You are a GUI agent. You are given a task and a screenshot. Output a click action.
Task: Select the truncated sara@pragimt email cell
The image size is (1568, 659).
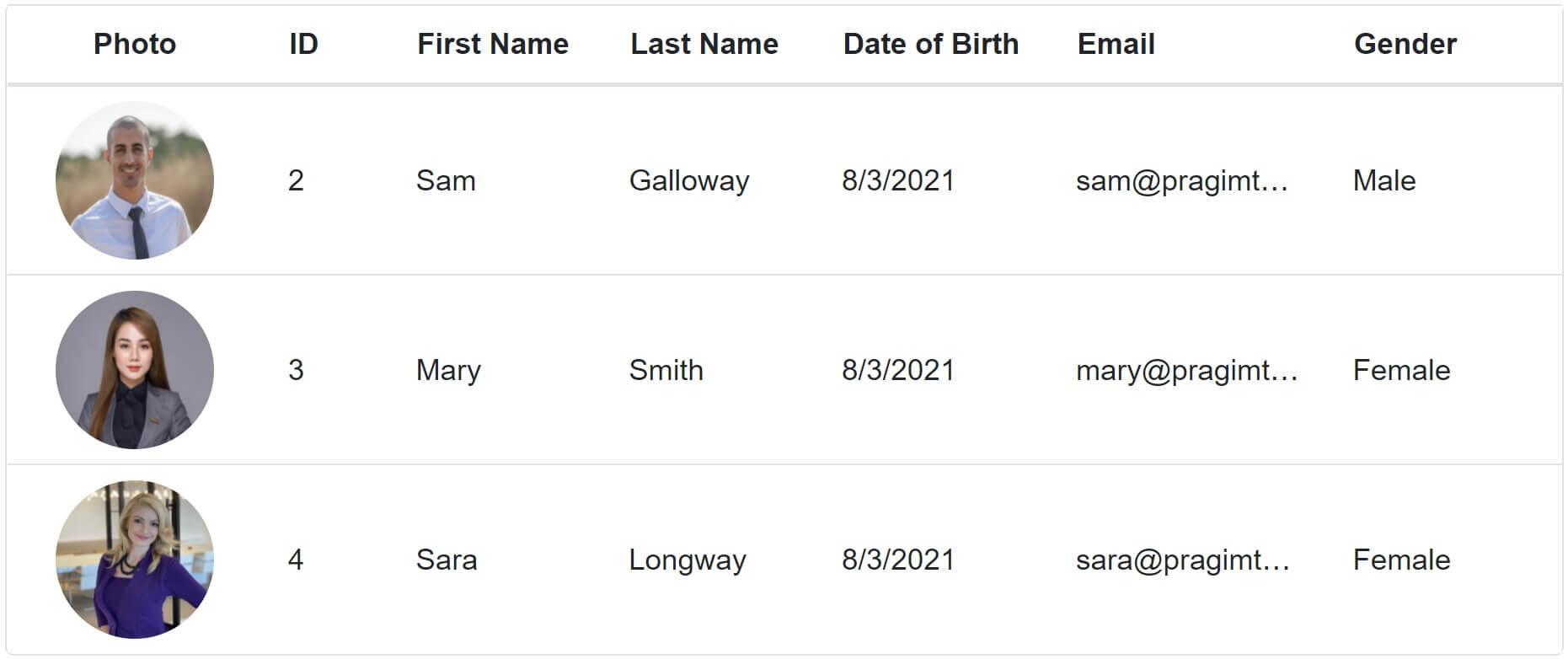tap(1182, 560)
